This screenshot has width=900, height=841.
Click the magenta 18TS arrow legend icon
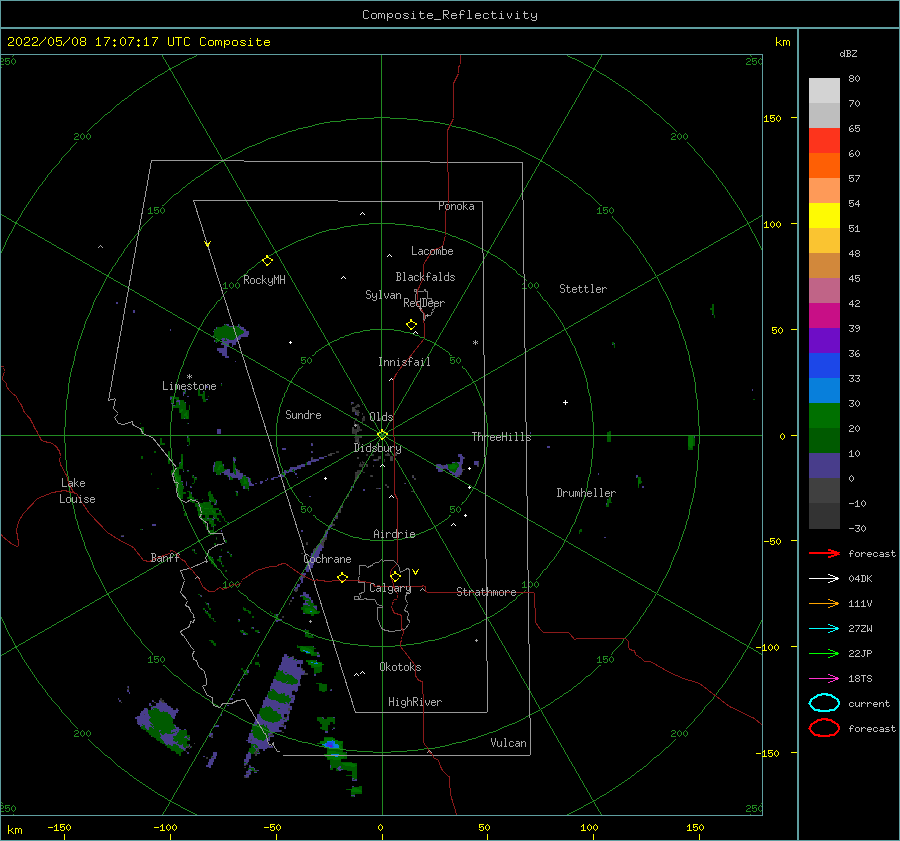pos(824,679)
